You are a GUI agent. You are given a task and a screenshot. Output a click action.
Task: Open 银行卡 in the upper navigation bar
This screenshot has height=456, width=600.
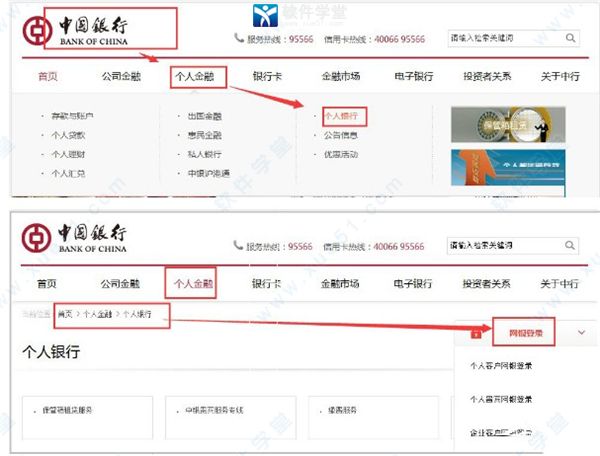[267, 76]
